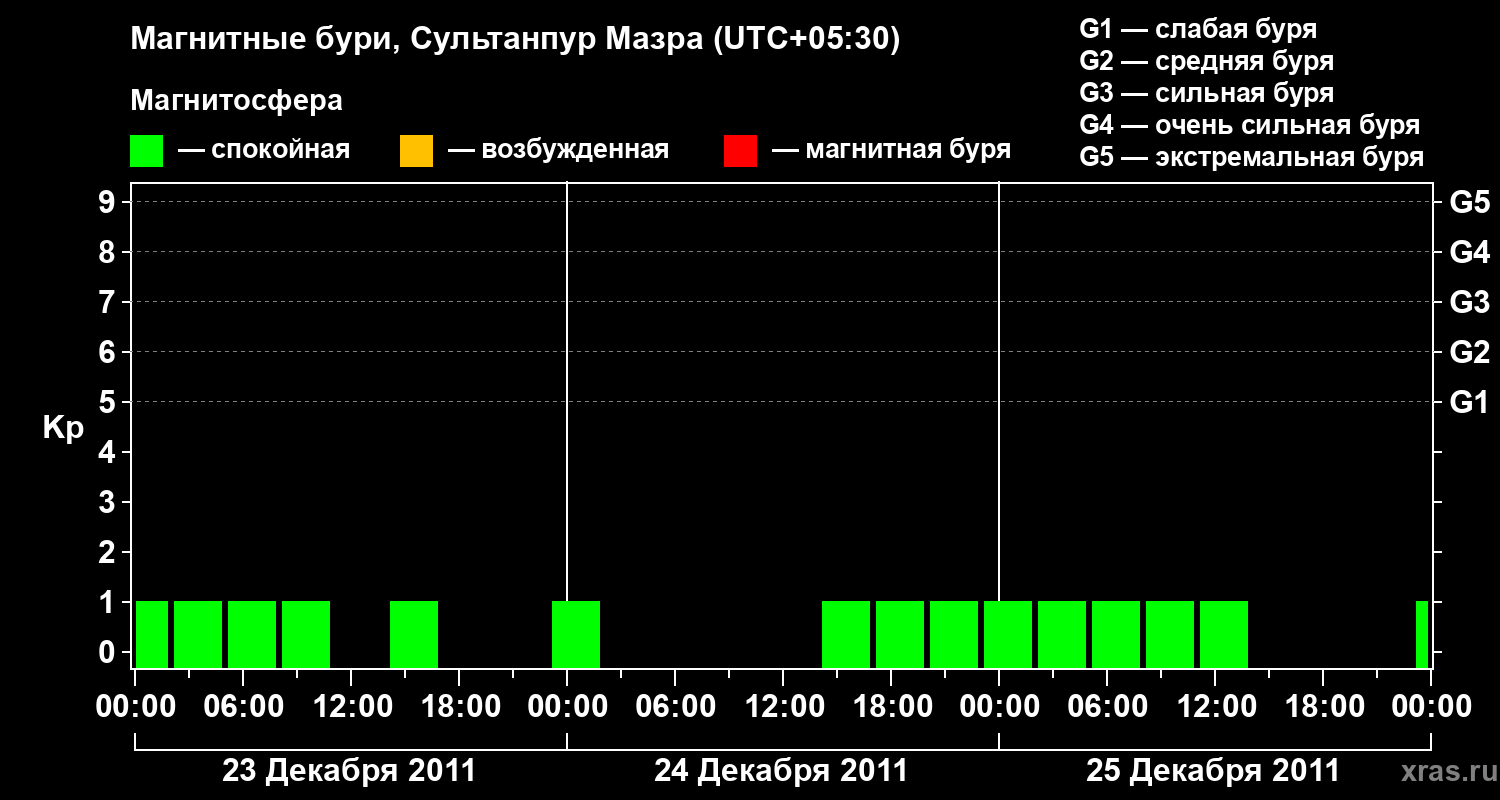The width and height of the screenshot is (1500, 800).
Task: Click the '06:00' tick label under 23 December
Action: point(243,707)
